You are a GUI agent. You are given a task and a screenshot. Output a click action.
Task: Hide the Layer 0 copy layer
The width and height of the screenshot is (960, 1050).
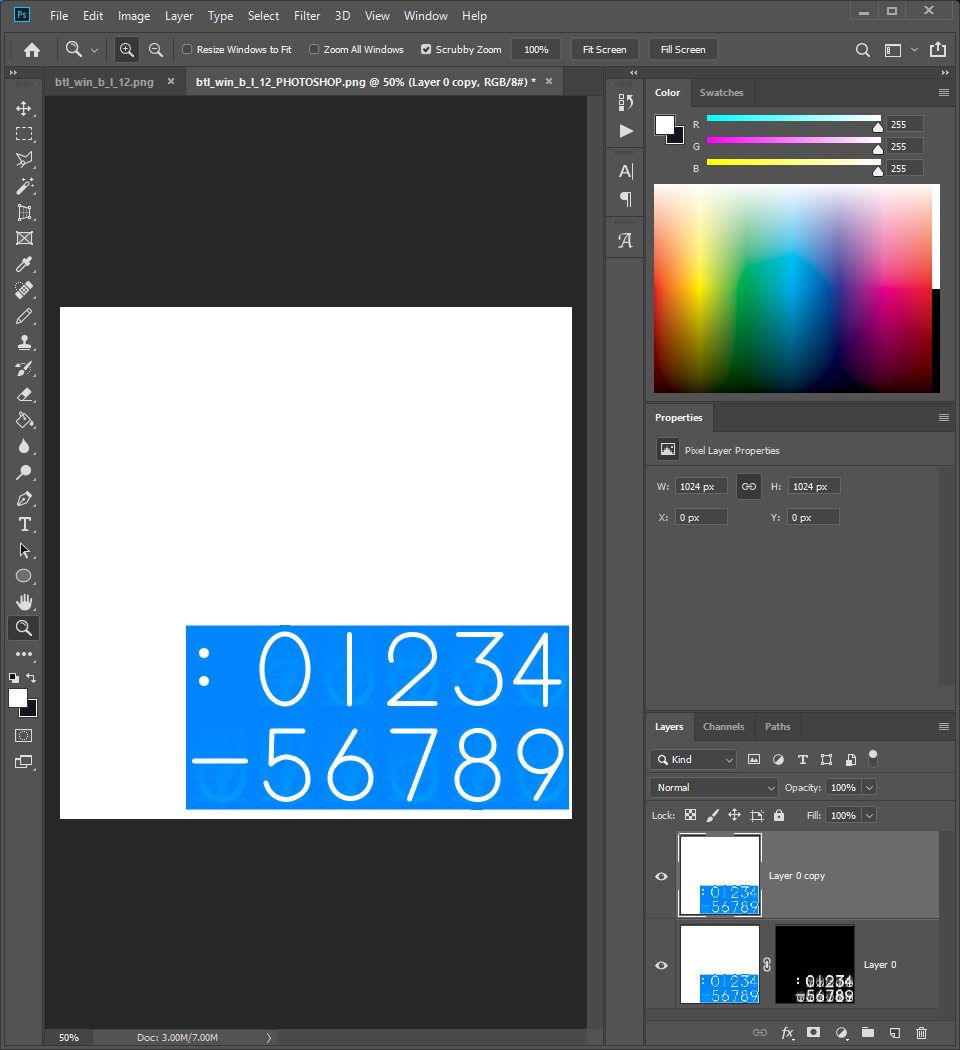point(661,876)
